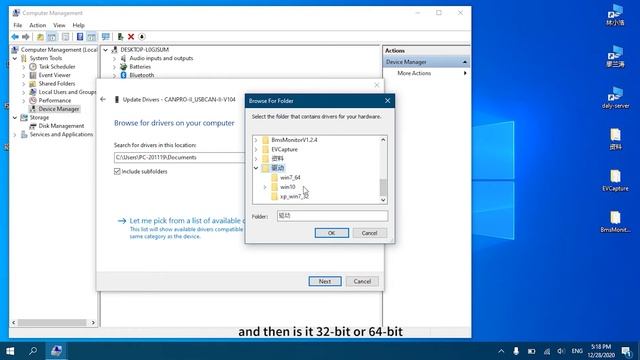Select Device Manager in the console tree
640x360 pixels.
pos(59,109)
